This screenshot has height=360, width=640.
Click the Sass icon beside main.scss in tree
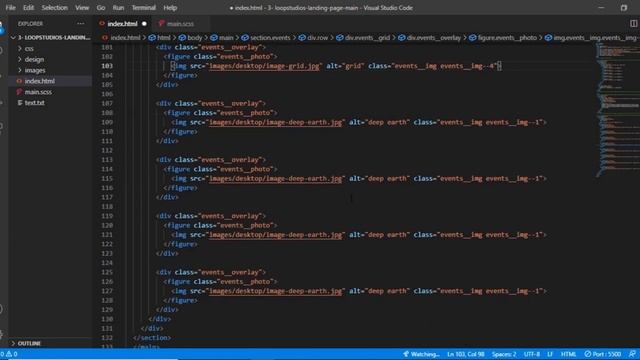pos(19,92)
